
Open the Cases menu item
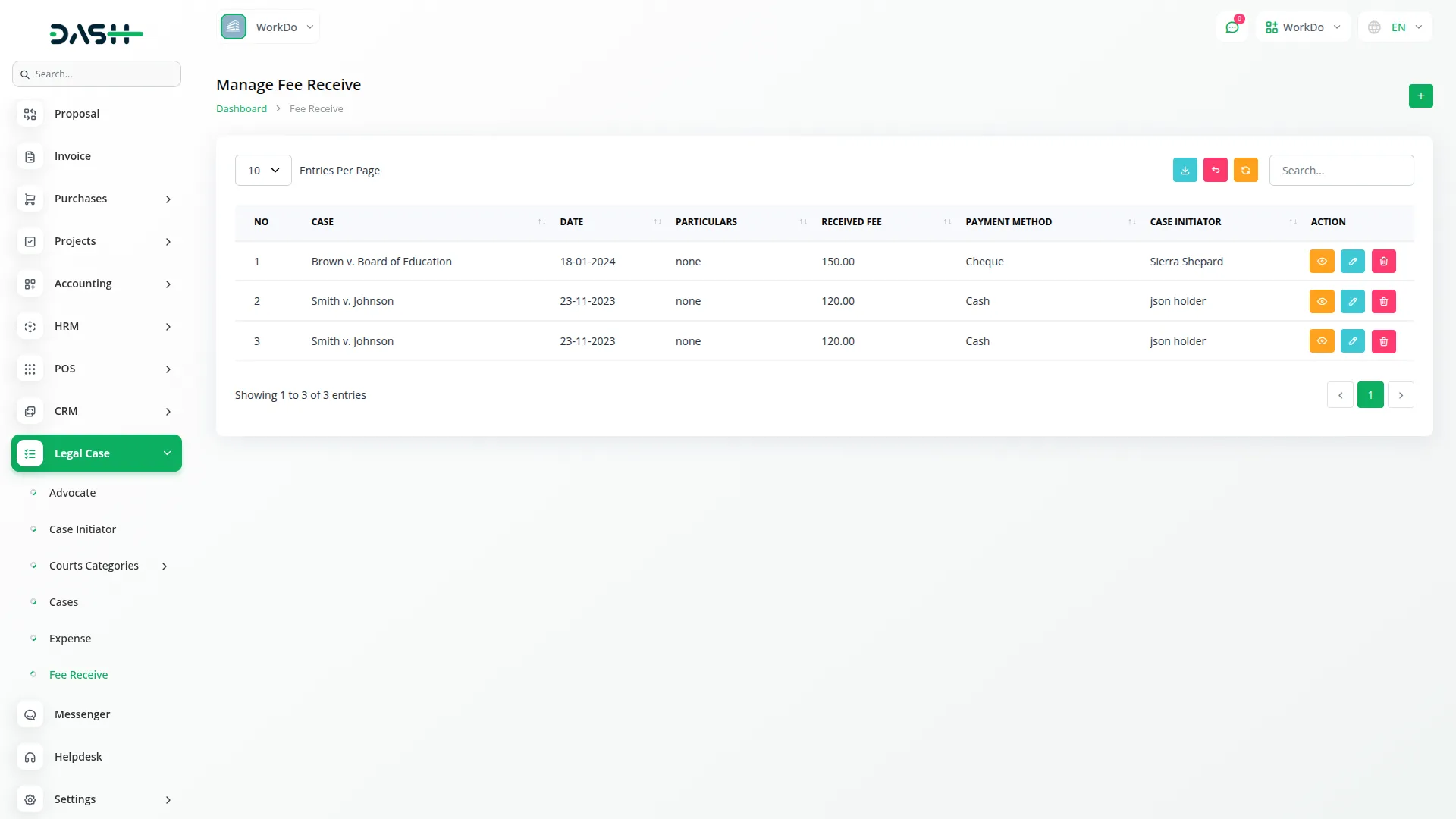pos(63,601)
